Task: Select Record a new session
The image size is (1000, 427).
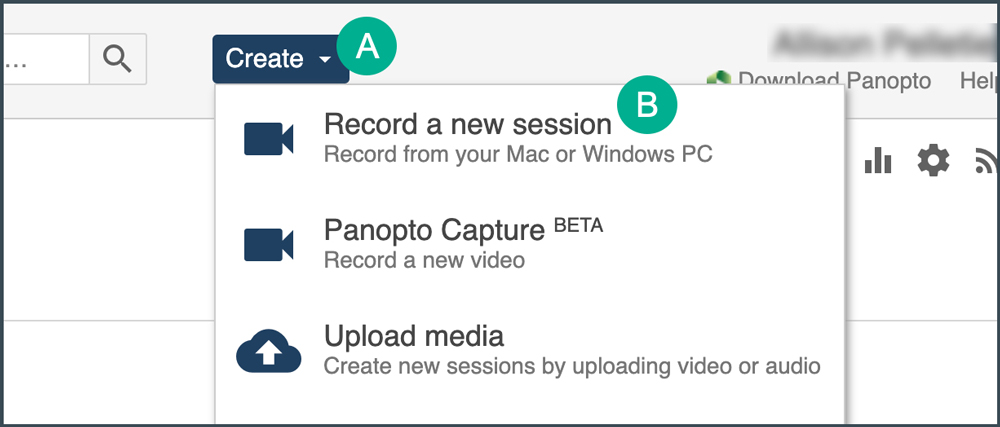Action: click(x=467, y=124)
